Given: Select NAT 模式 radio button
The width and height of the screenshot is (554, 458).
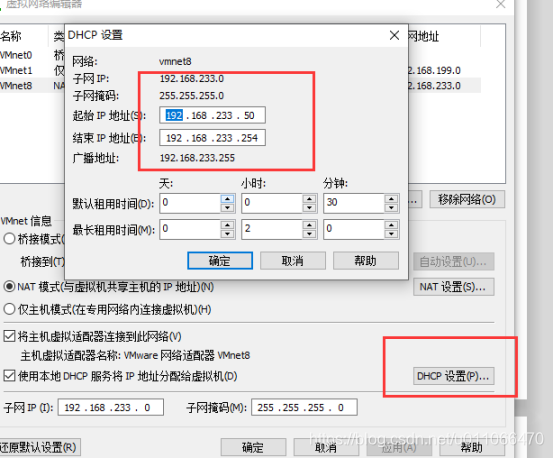Looking at the screenshot, I should point(9,286).
